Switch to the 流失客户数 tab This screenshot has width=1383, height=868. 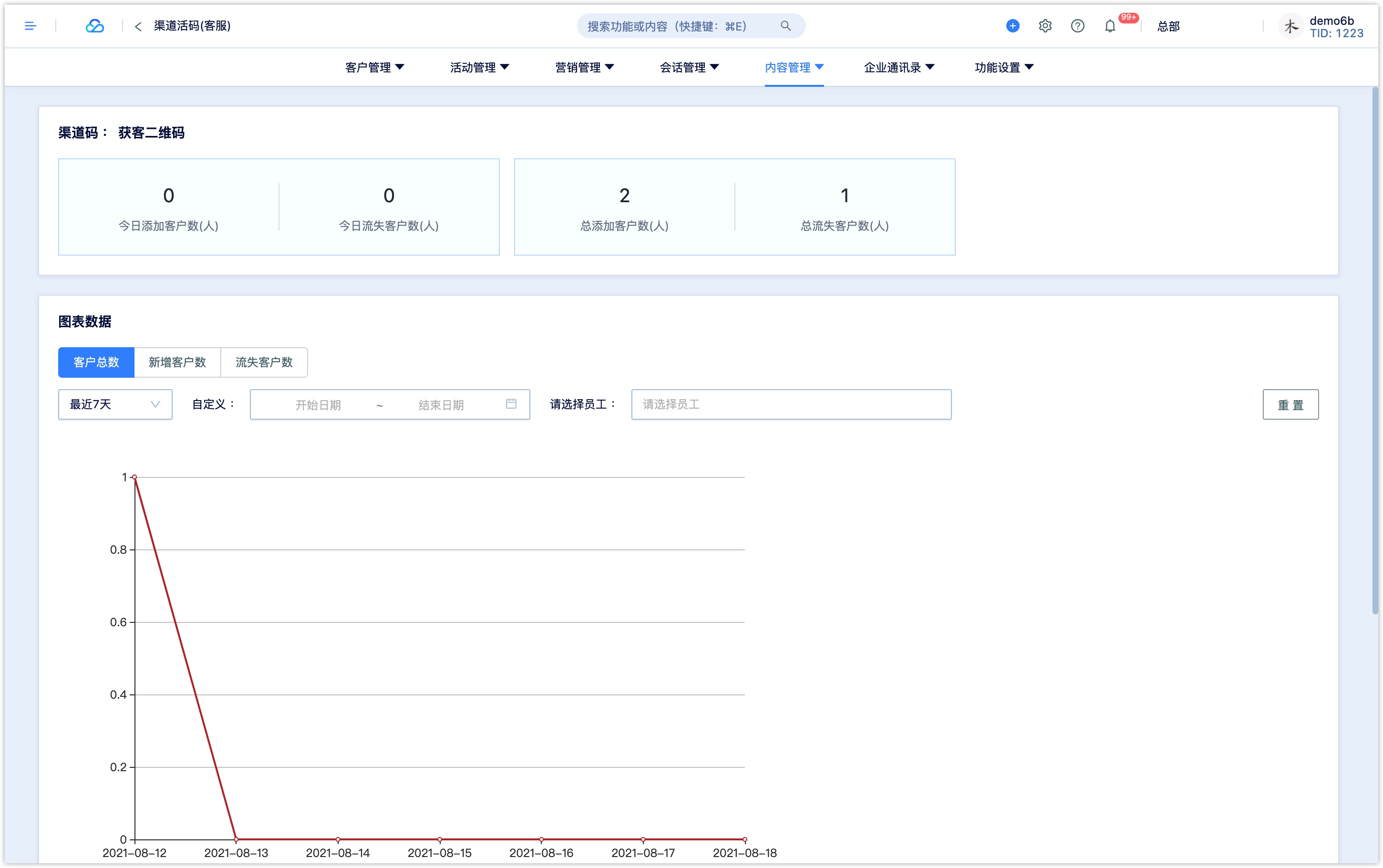click(x=264, y=362)
